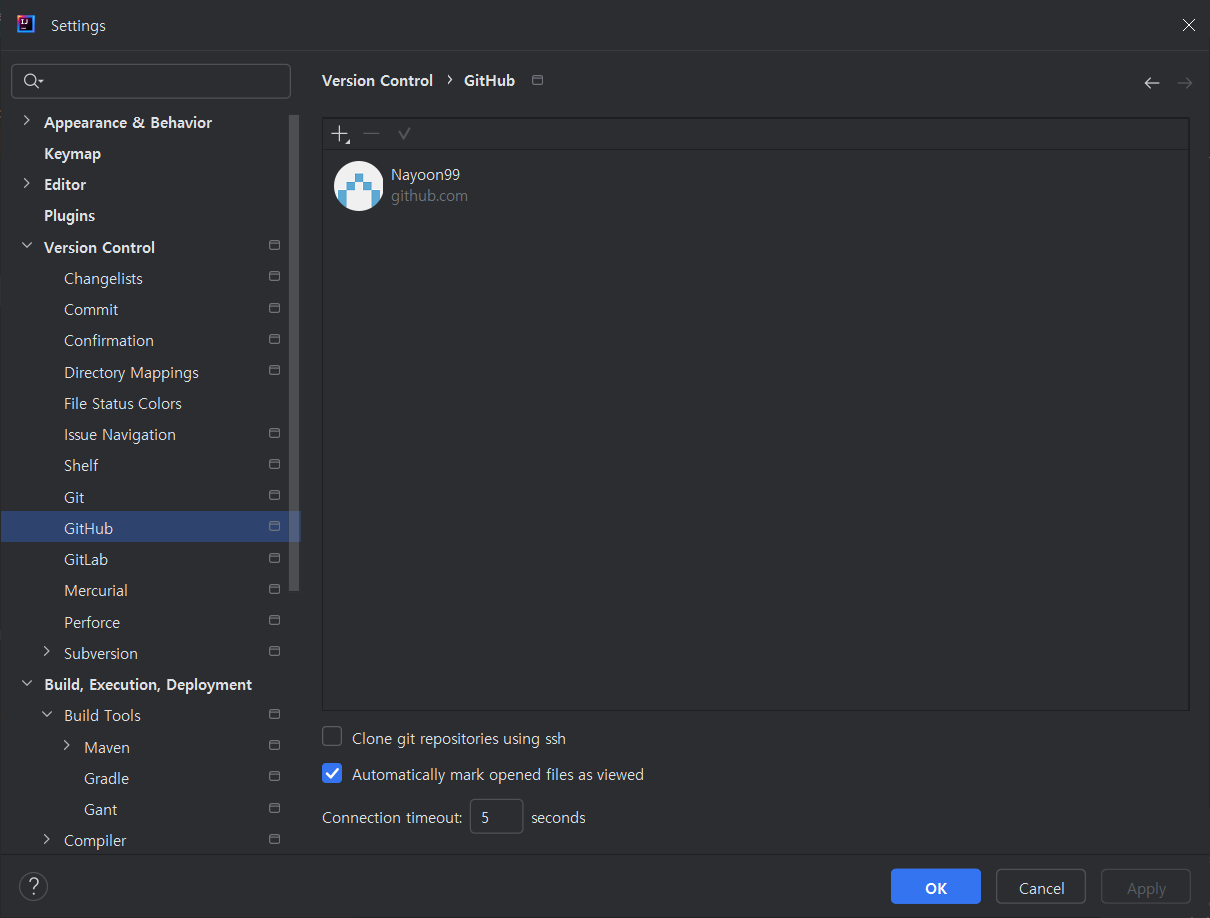Click Version Control in the breadcrumb

point(377,81)
